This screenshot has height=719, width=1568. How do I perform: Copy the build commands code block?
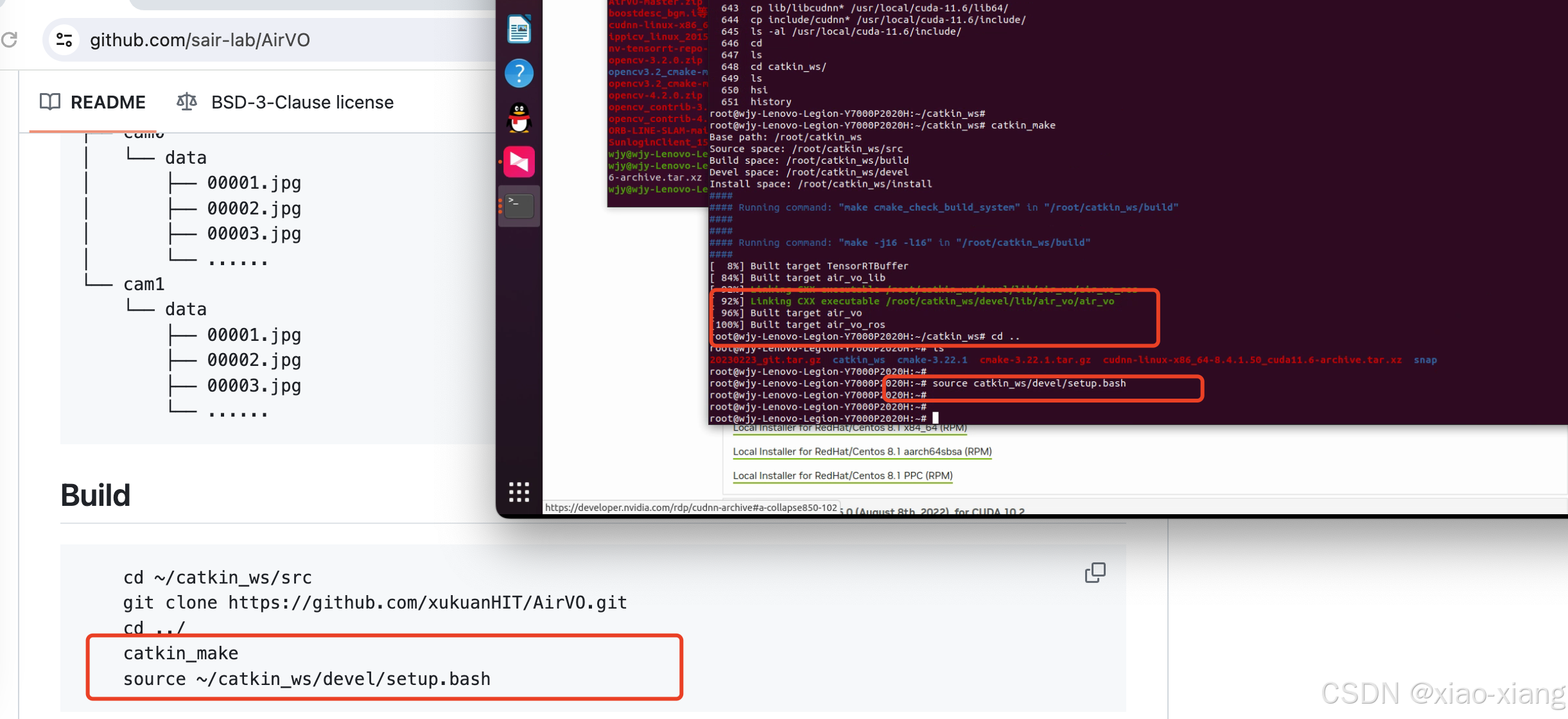pyautogui.click(x=1095, y=573)
